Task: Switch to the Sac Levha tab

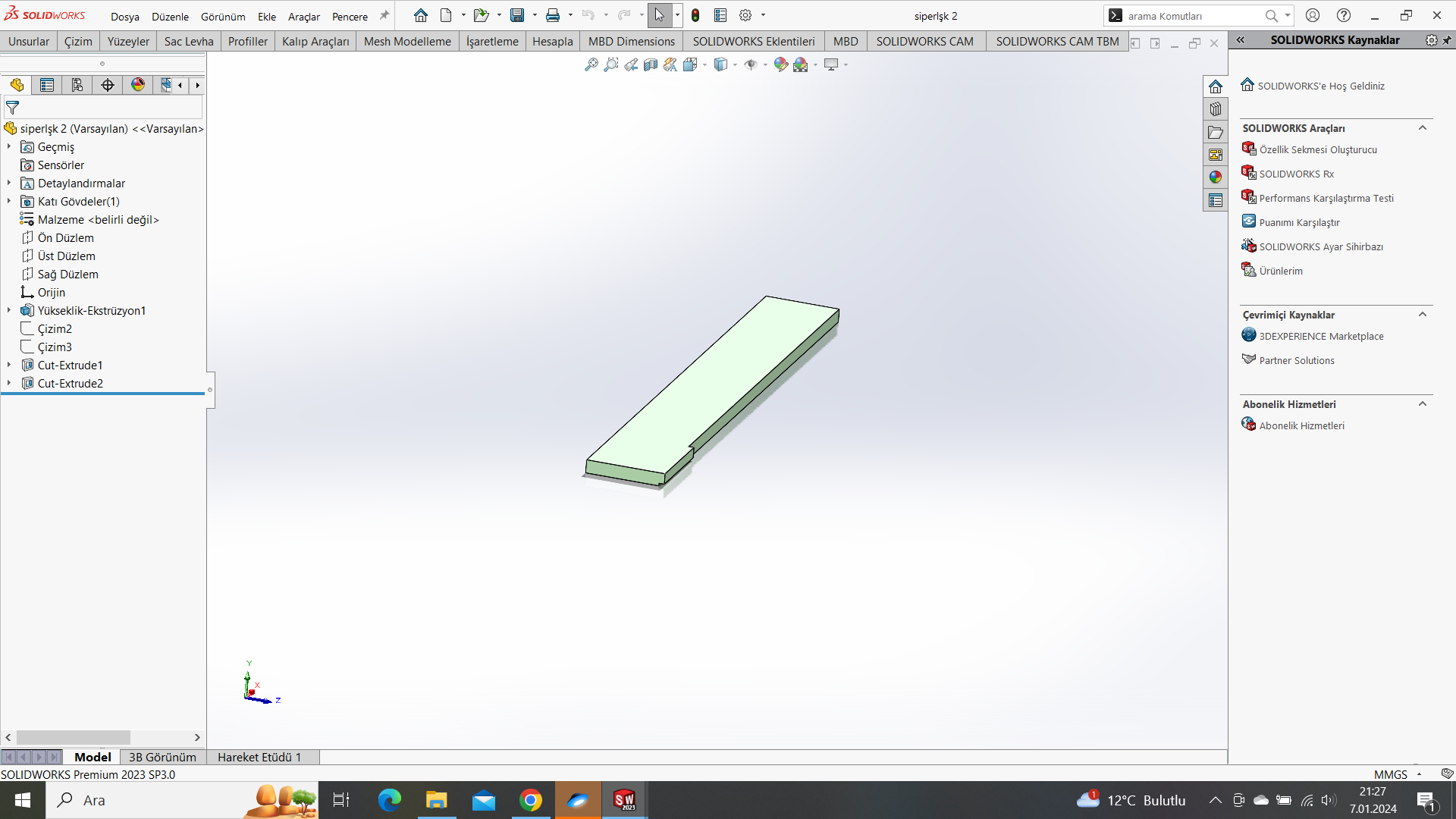Action: click(189, 41)
